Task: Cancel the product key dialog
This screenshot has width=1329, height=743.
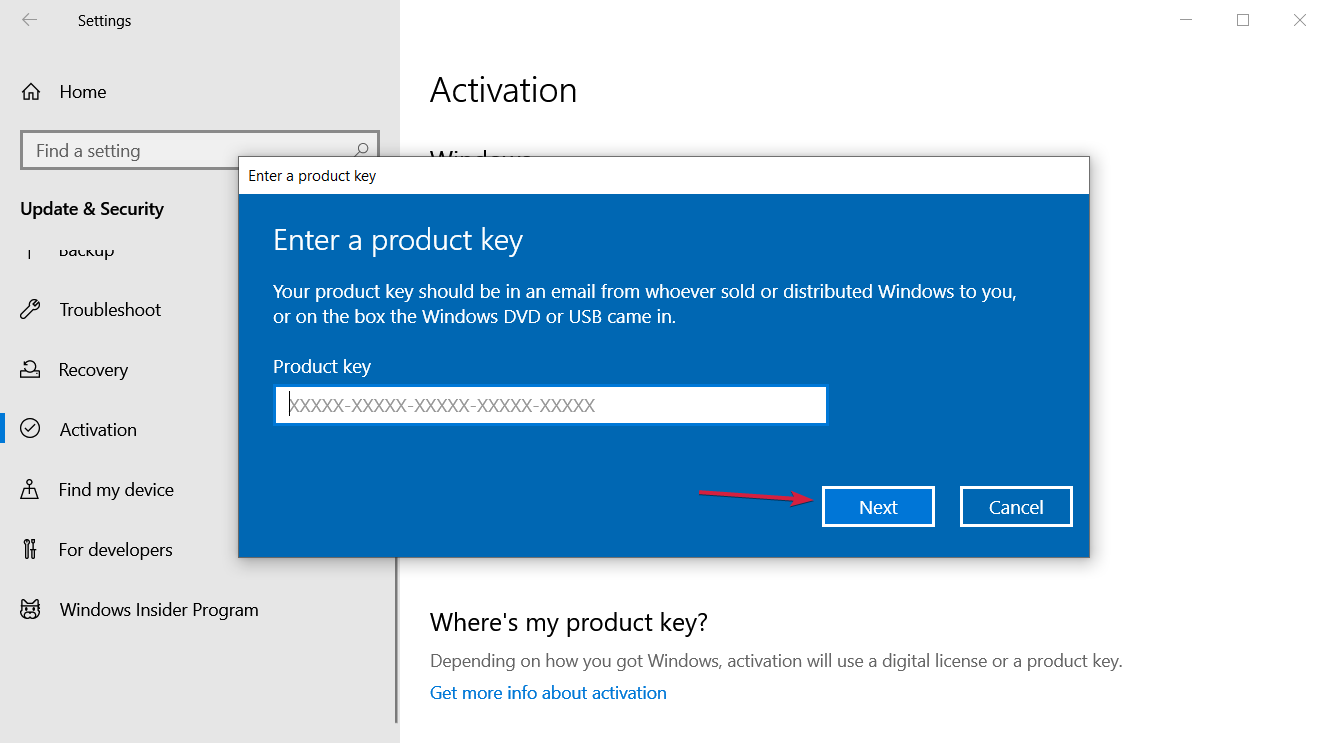Action: [1015, 506]
